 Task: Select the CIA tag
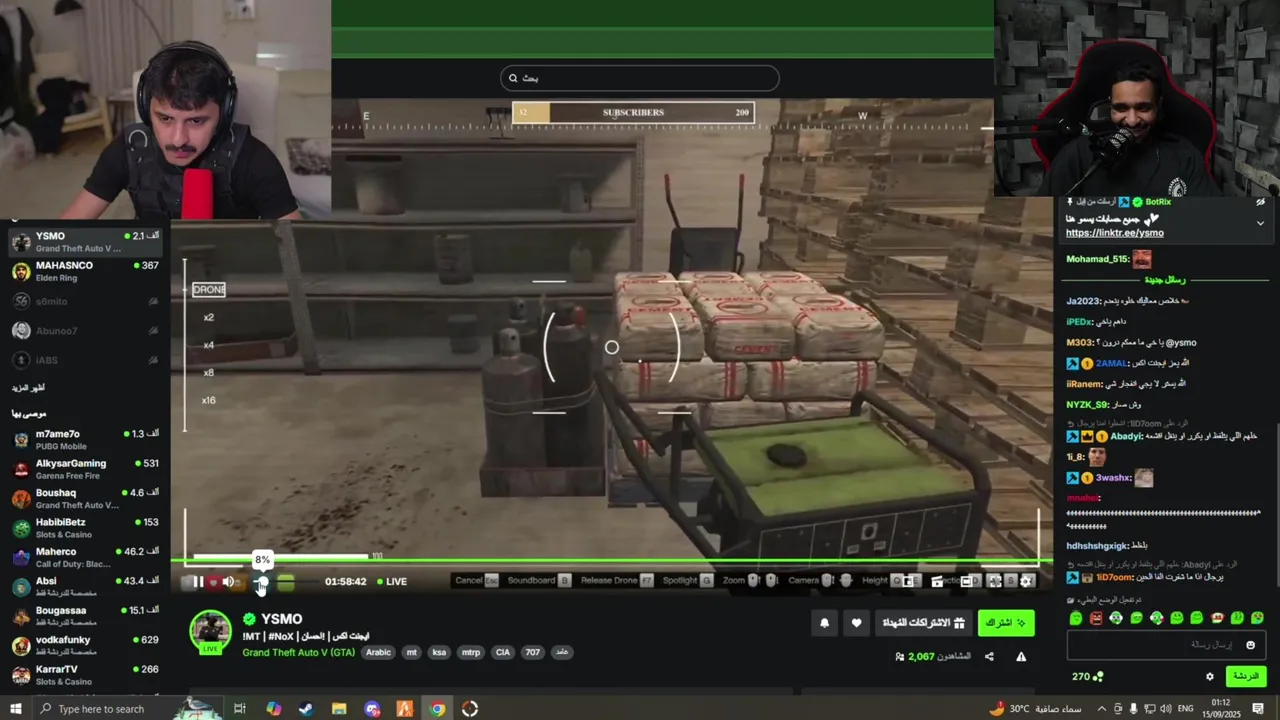click(502, 652)
